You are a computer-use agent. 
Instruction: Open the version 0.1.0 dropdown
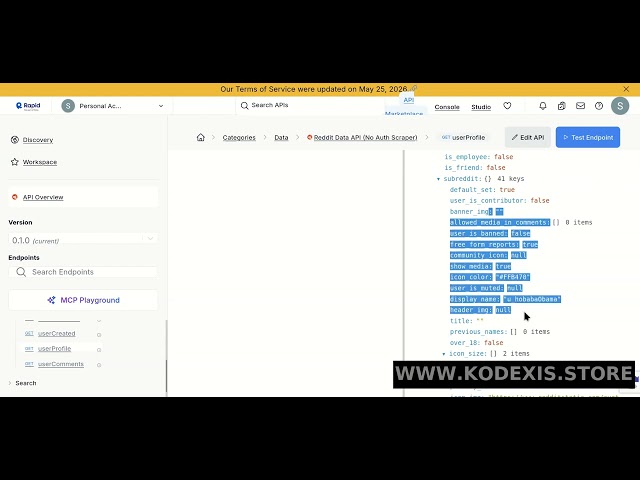point(83,240)
